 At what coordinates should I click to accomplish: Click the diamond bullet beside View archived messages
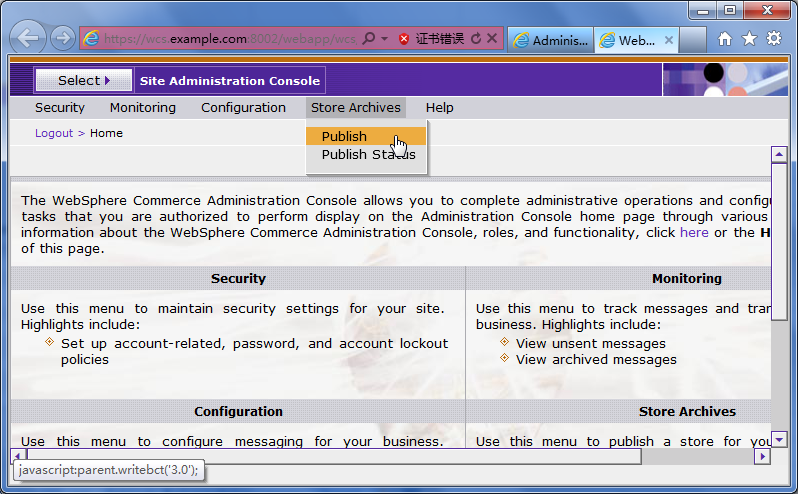click(x=504, y=358)
